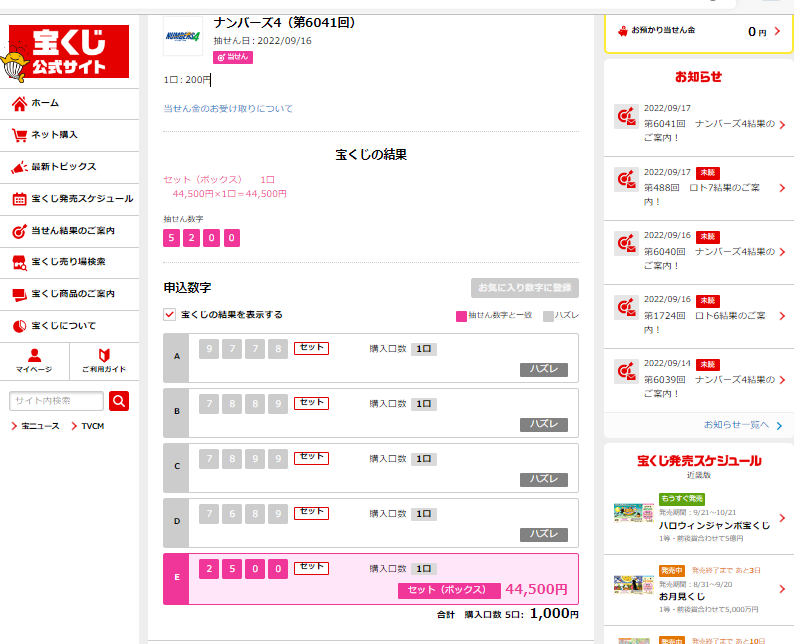Click the home icon beside ホーム

[x=19, y=104]
